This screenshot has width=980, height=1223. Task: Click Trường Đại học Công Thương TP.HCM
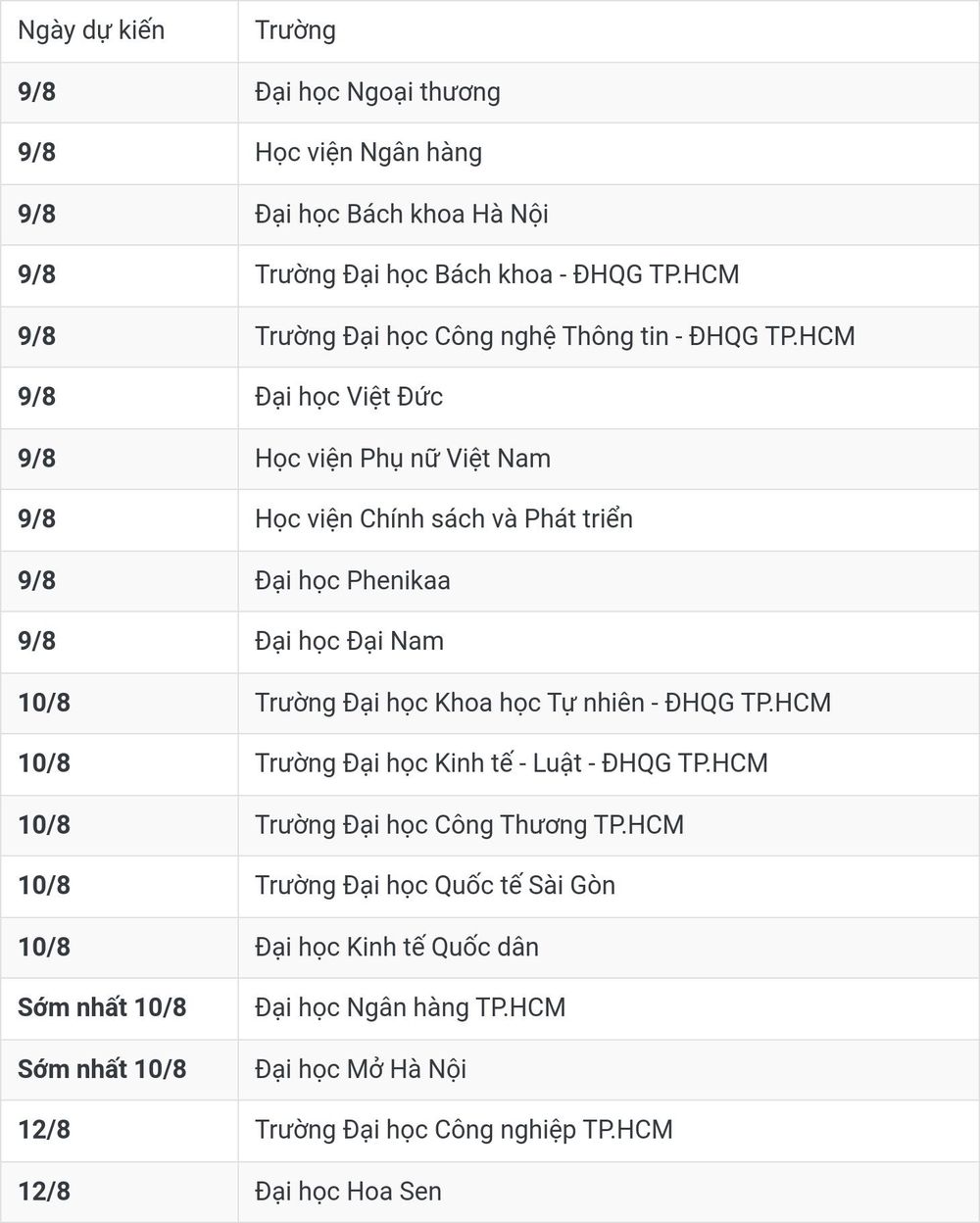(x=469, y=824)
